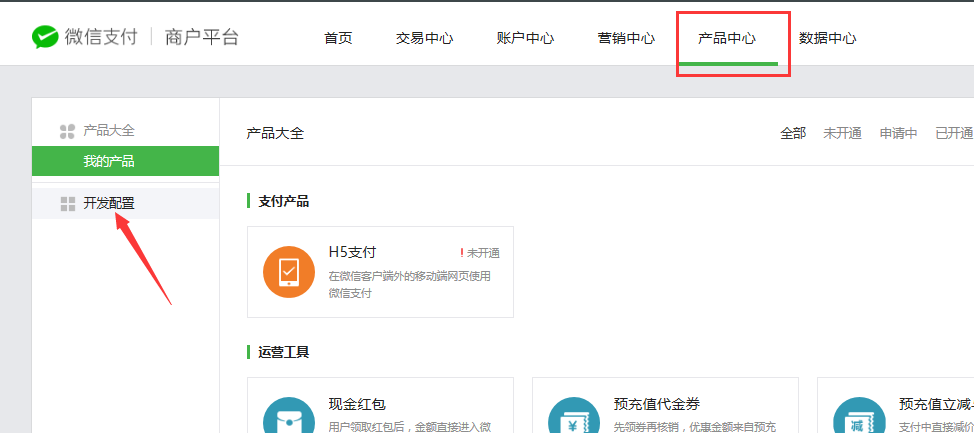Open the 首页 navigation tab

[338, 39]
